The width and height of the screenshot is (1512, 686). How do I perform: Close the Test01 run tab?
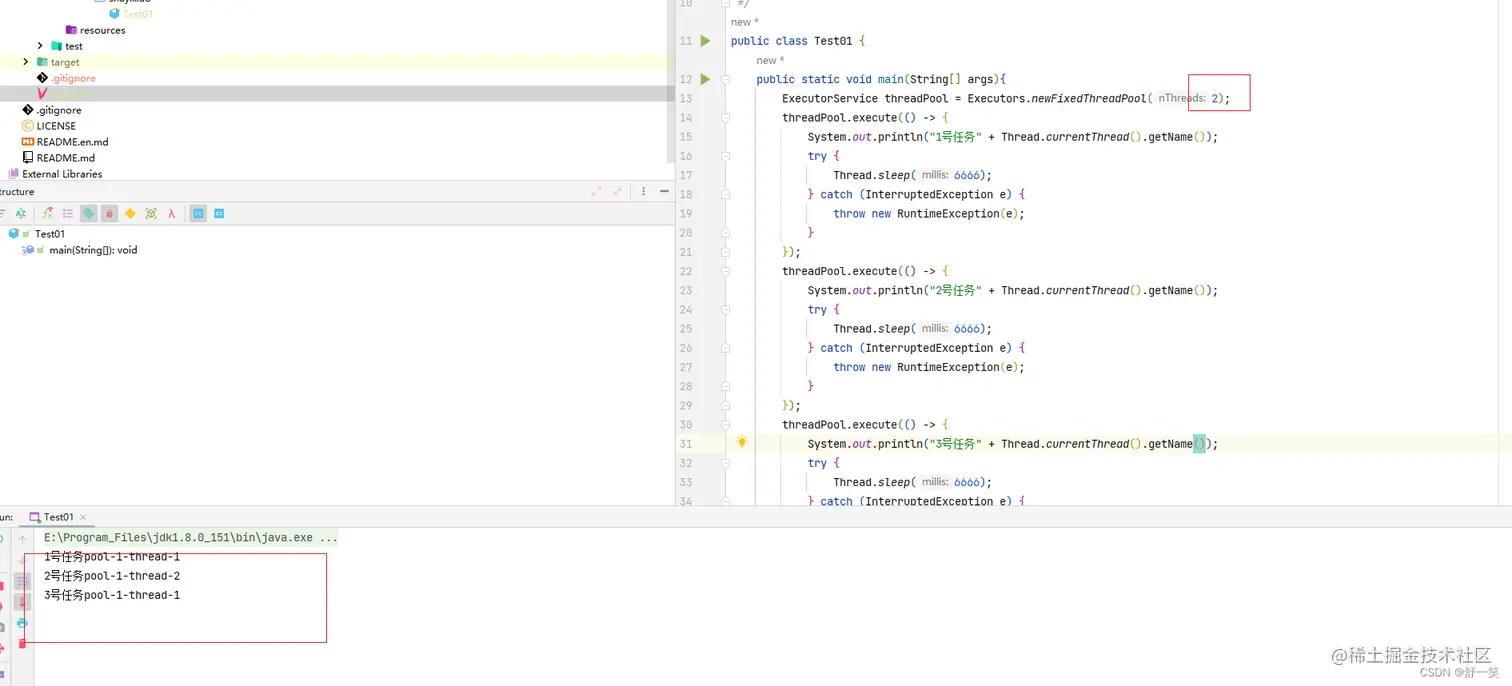coord(83,517)
